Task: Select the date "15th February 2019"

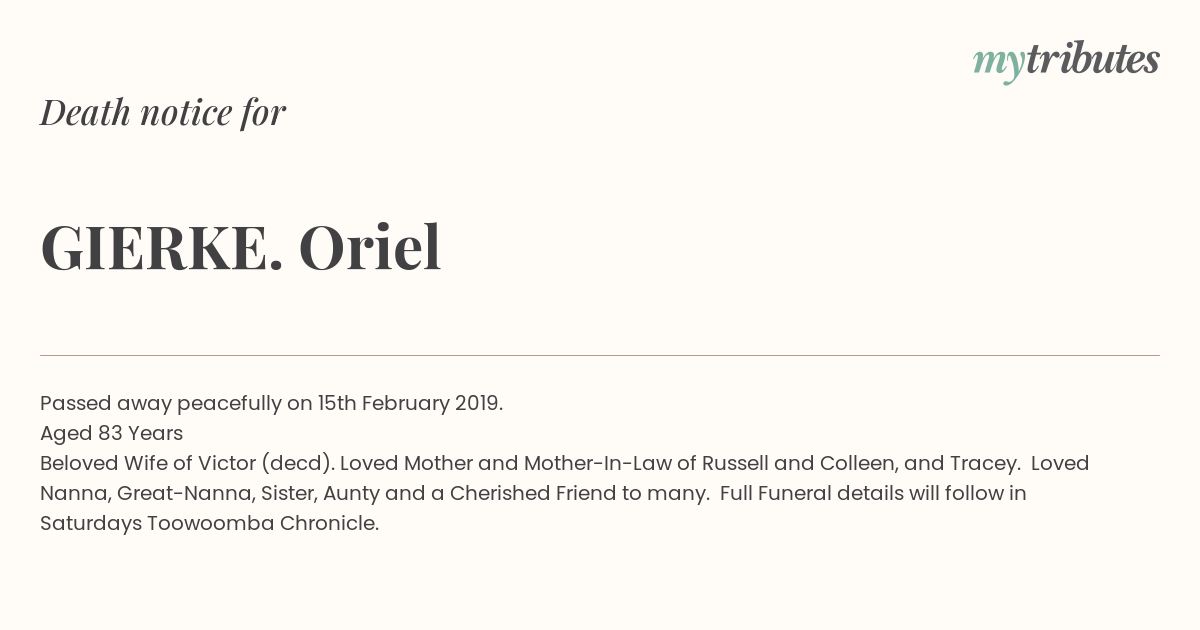Action: pyautogui.click(x=407, y=404)
